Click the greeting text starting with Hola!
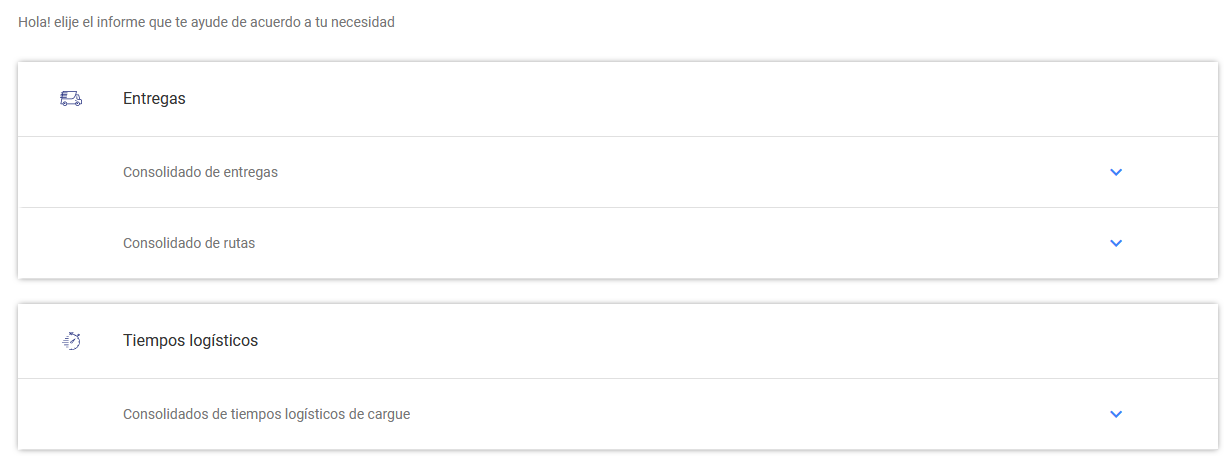The width and height of the screenshot is (1231, 460). (x=206, y=22)
